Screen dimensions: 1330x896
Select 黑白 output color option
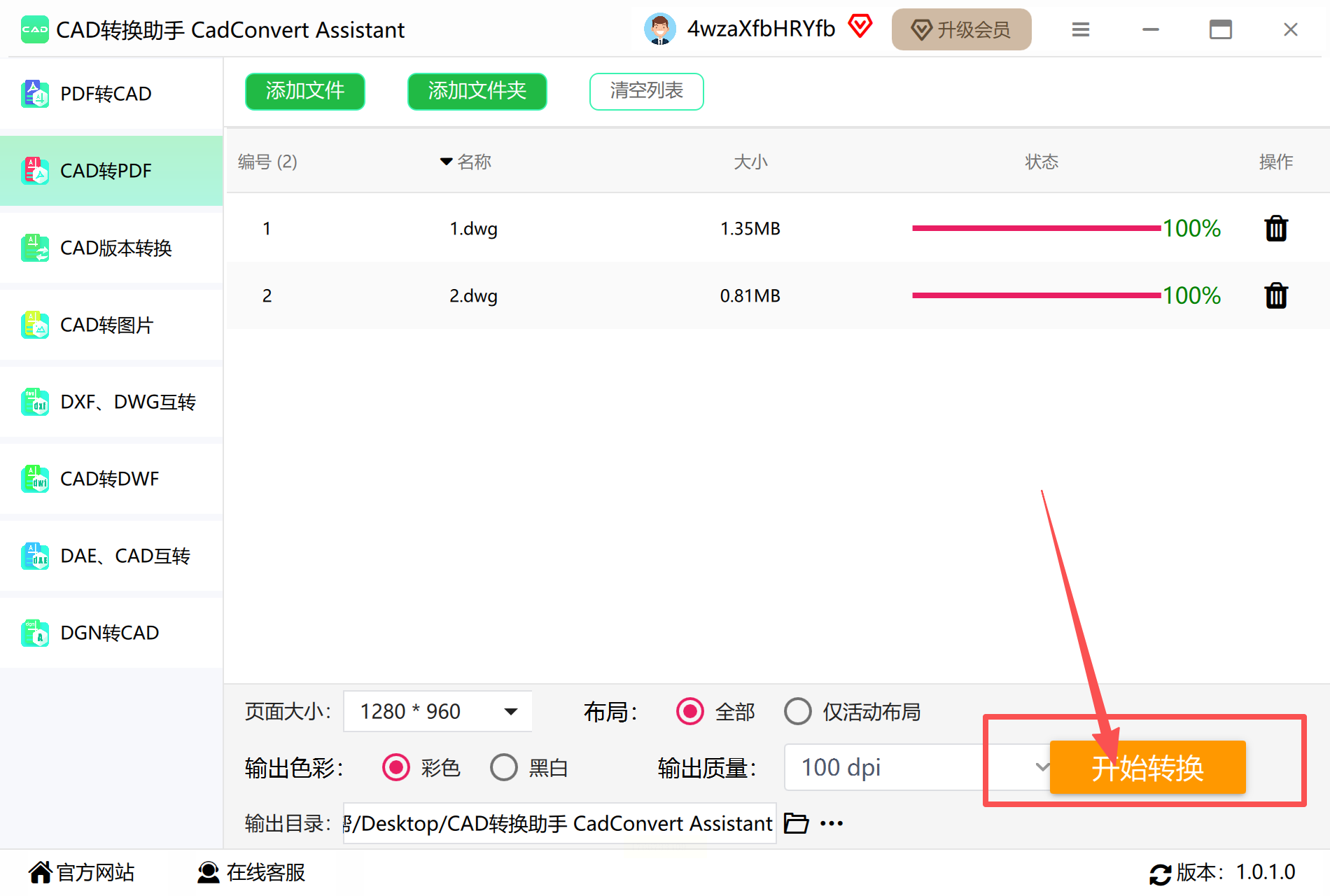coord(503,768)
